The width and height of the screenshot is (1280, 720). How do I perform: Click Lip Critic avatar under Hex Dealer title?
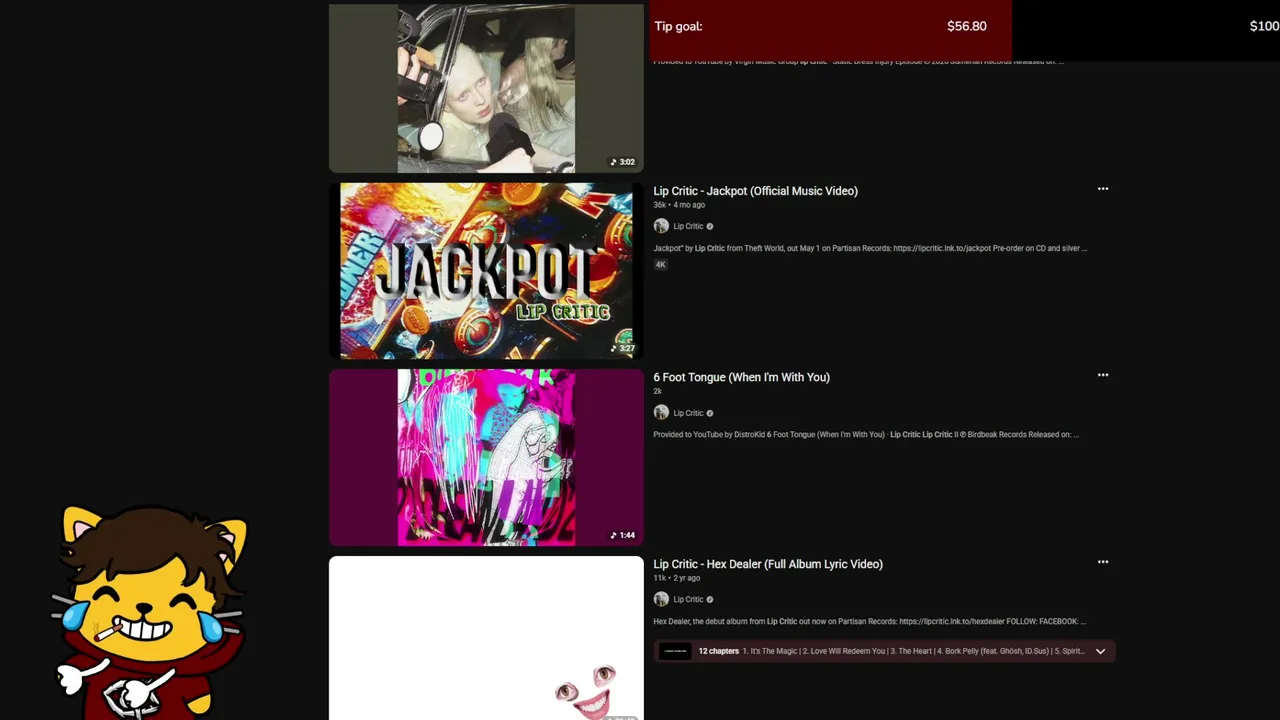pos(661,599)
